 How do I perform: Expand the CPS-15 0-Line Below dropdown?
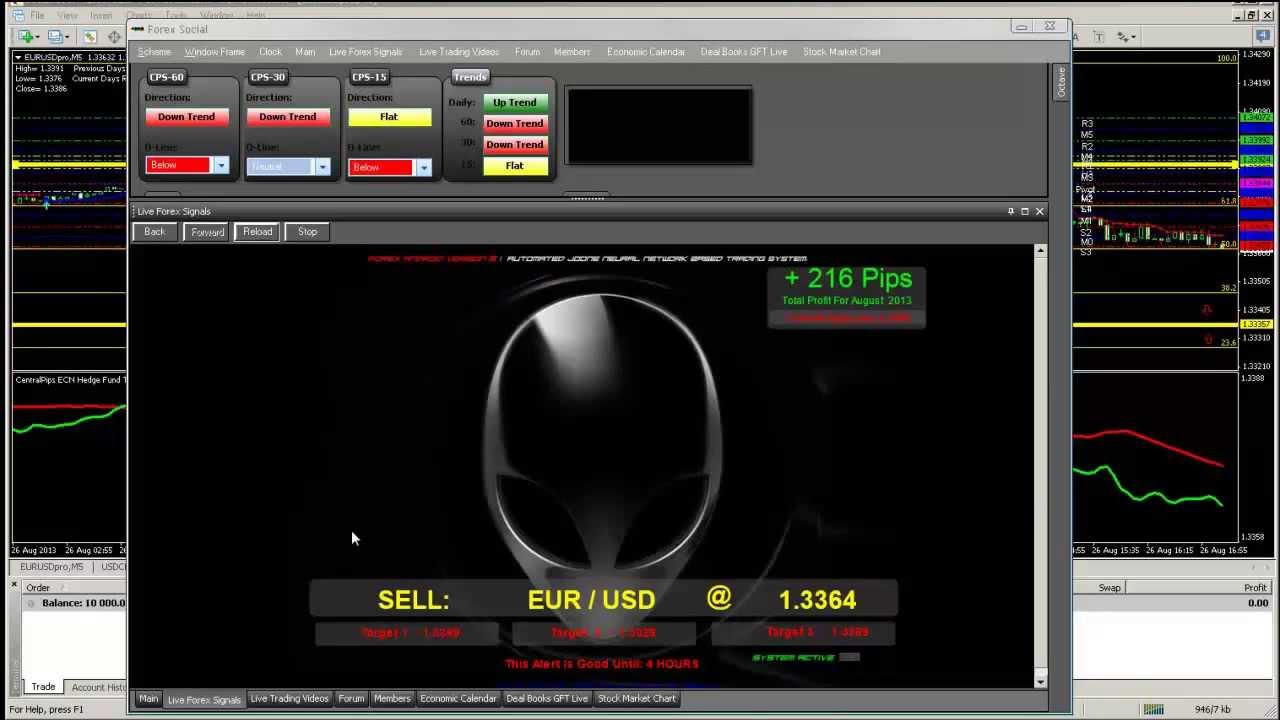(424, 167)
